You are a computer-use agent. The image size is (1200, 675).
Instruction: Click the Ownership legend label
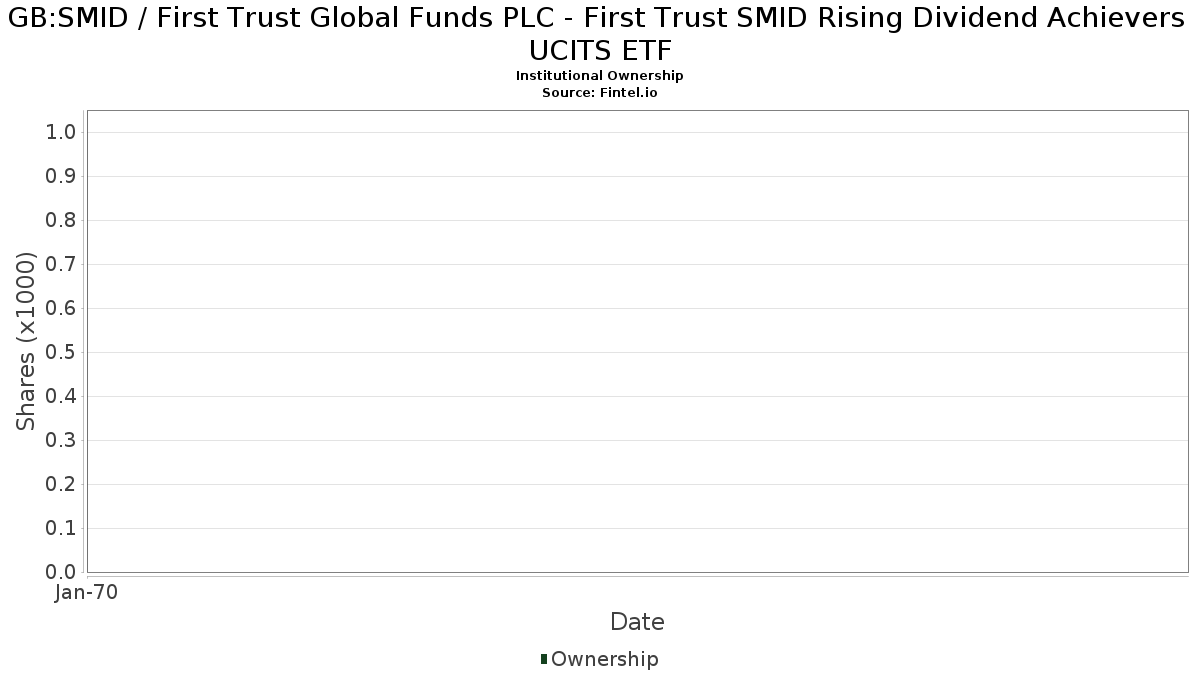[x=605, y=659]
